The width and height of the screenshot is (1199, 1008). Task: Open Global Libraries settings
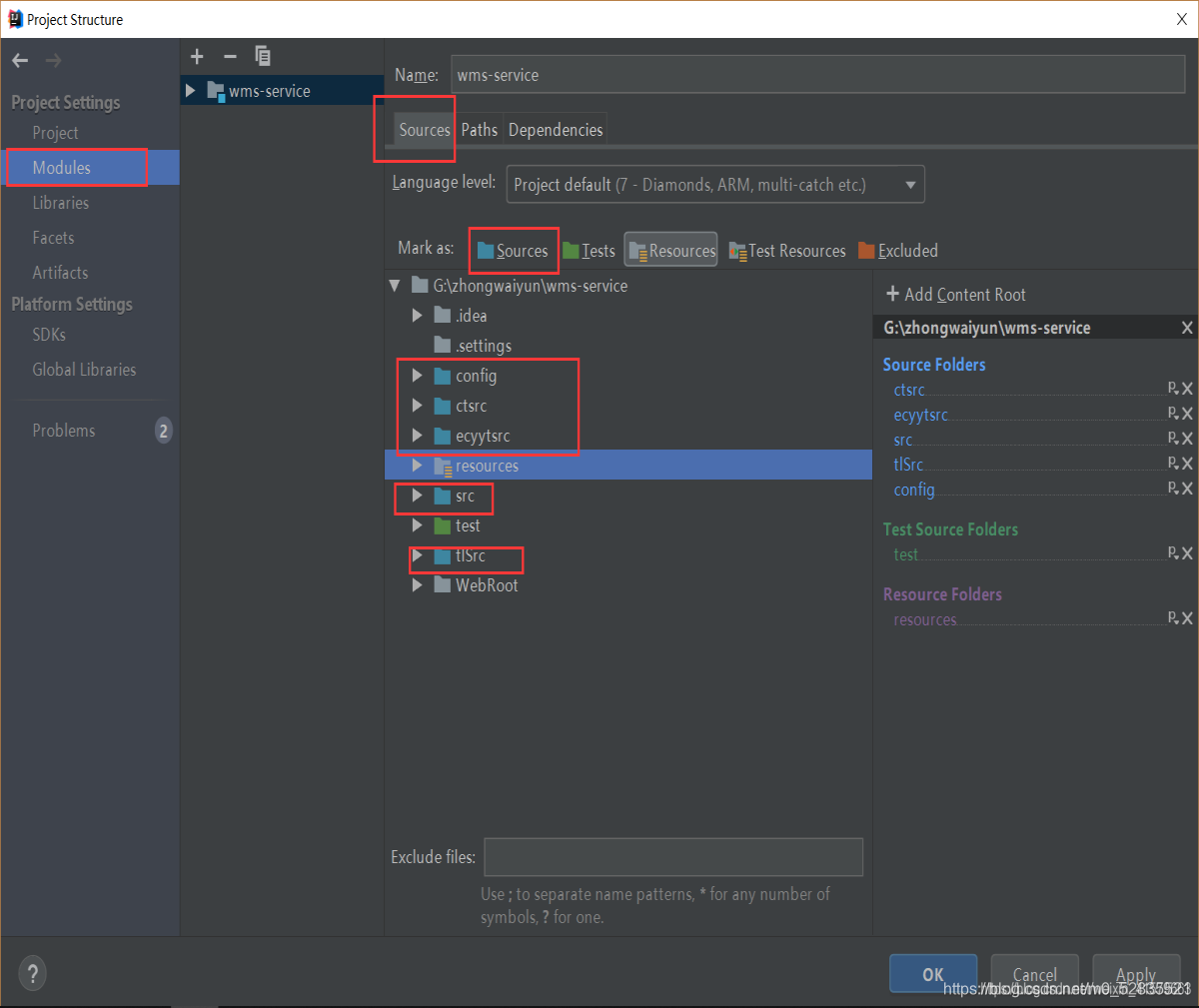coord(84,370)
